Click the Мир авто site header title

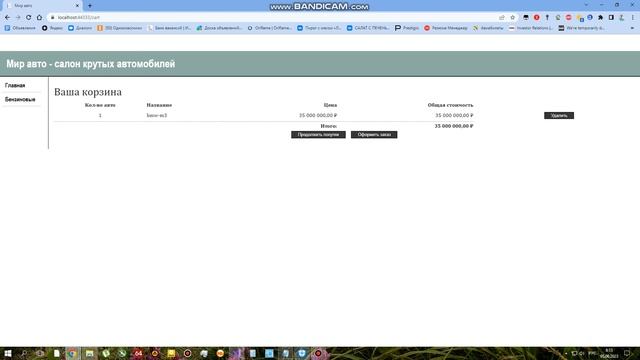coord(91,64)
